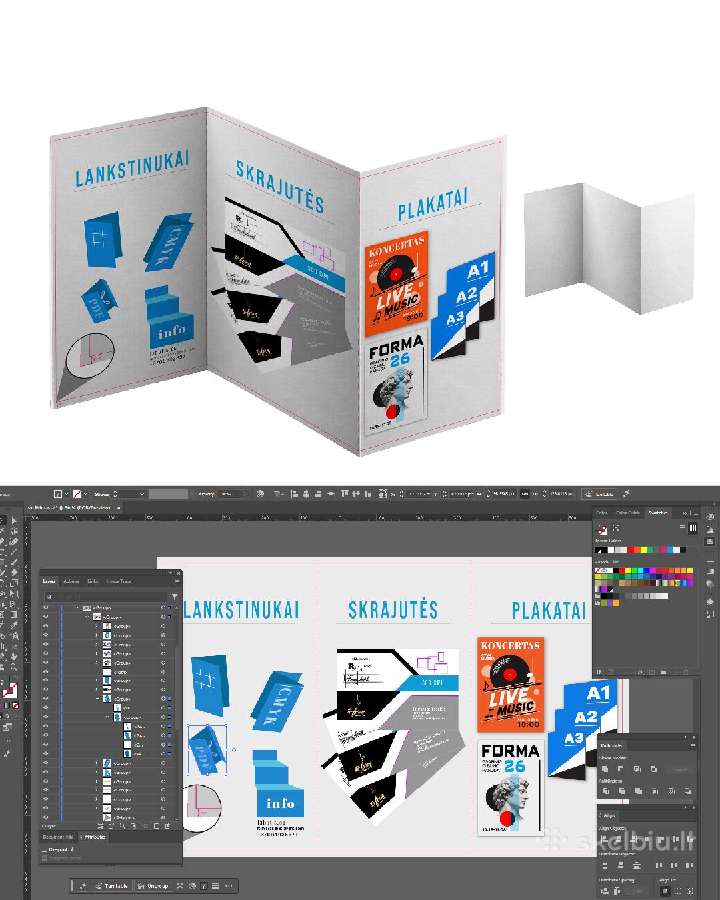Click Unite shape mode in Pathfinder
This screenshot has width=720, height=900.
605,769
